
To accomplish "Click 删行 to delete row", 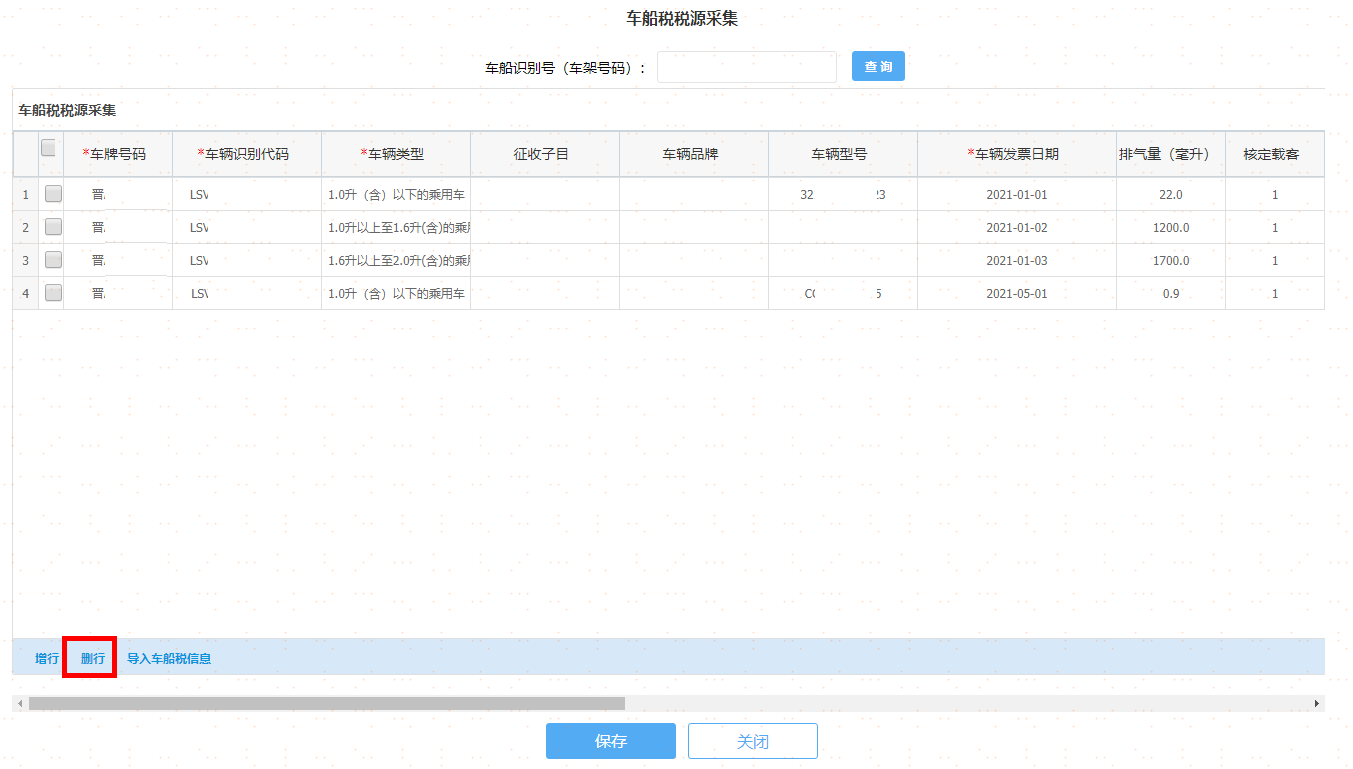I will pyautogui.click(x=92, y=658).
